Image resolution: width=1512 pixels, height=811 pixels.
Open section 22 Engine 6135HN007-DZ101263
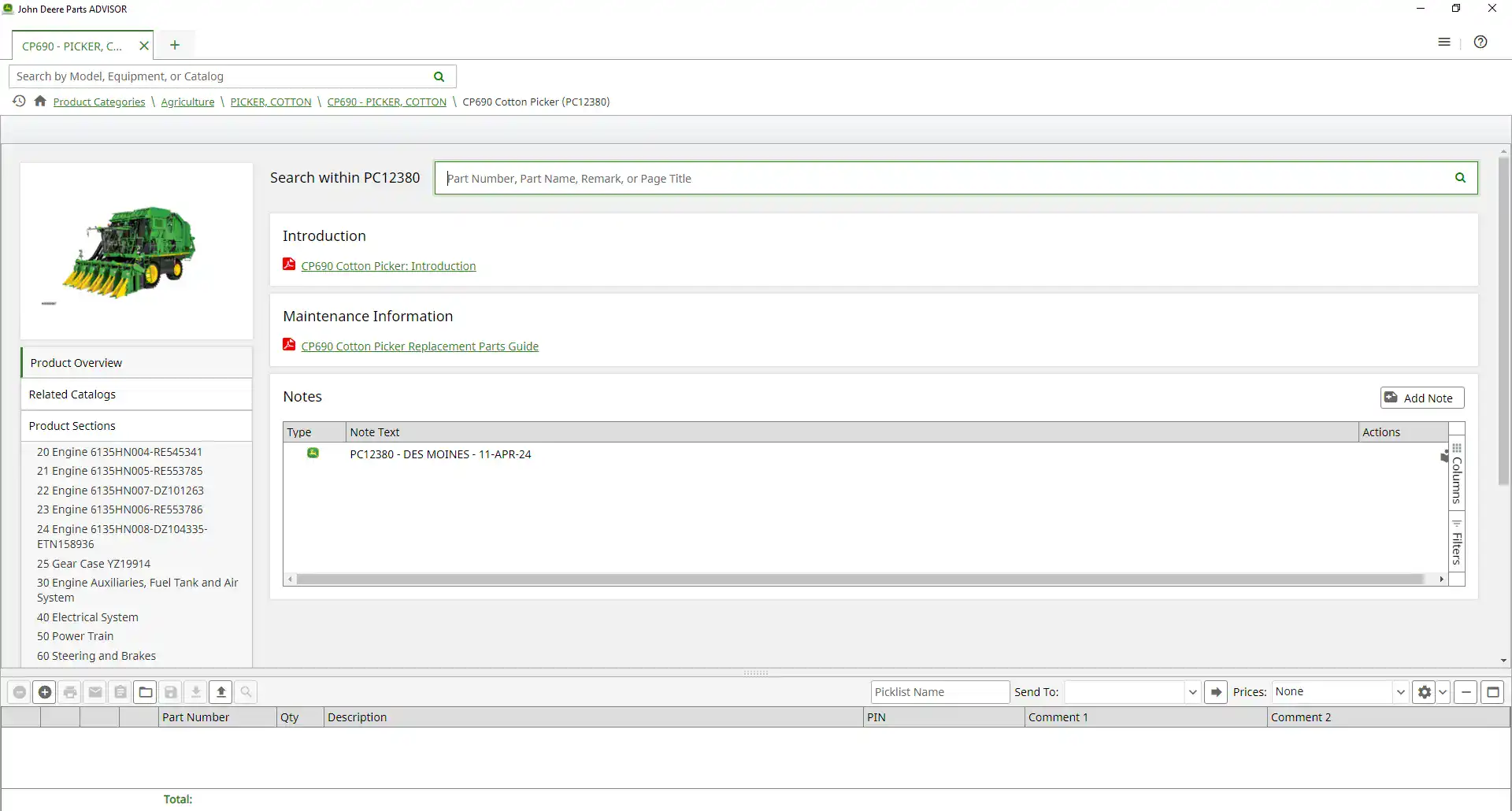coord(120,491)
